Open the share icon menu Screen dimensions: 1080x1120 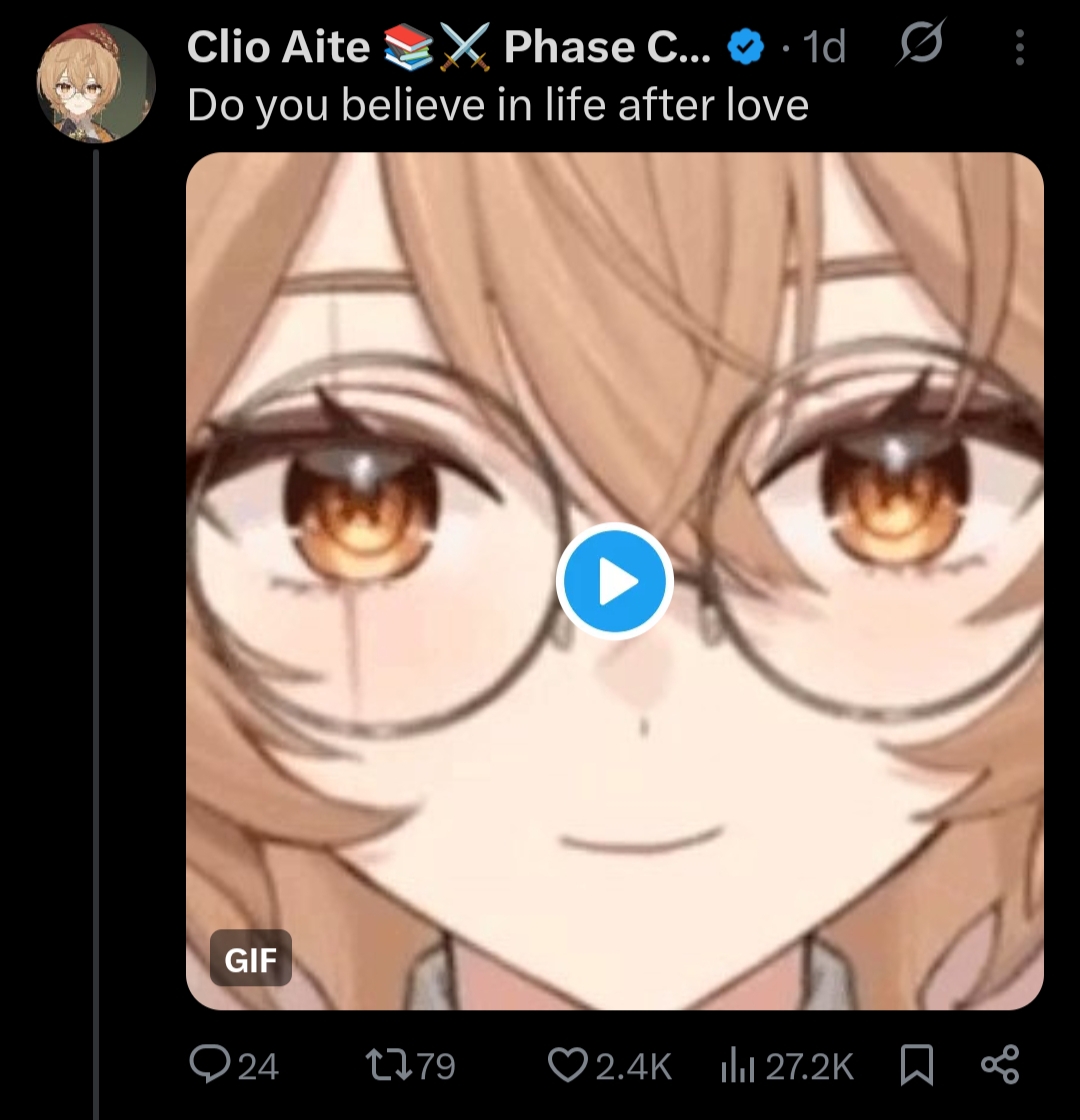1000,1064
